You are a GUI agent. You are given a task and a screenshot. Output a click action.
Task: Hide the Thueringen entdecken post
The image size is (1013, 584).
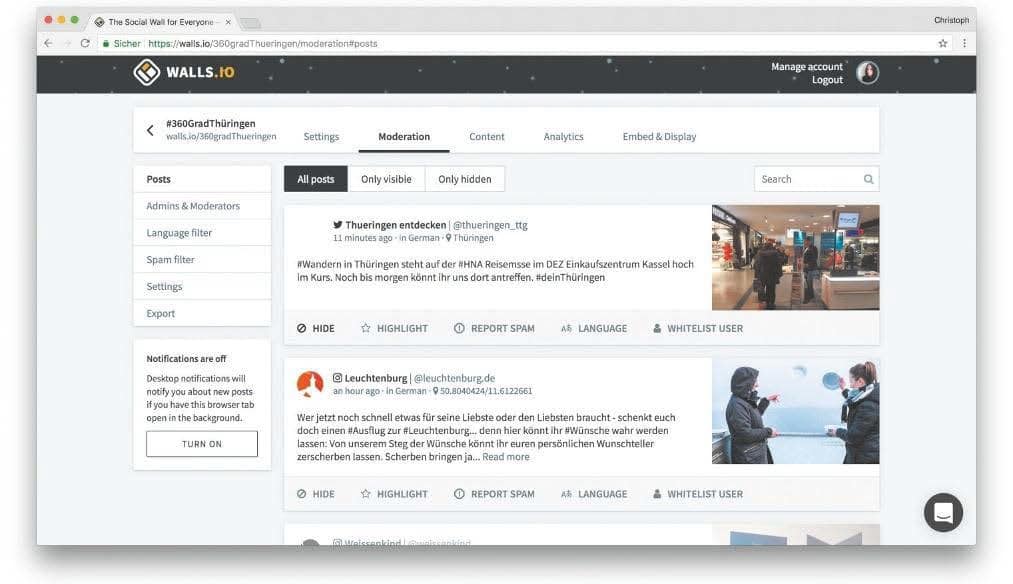pos(316,328)
